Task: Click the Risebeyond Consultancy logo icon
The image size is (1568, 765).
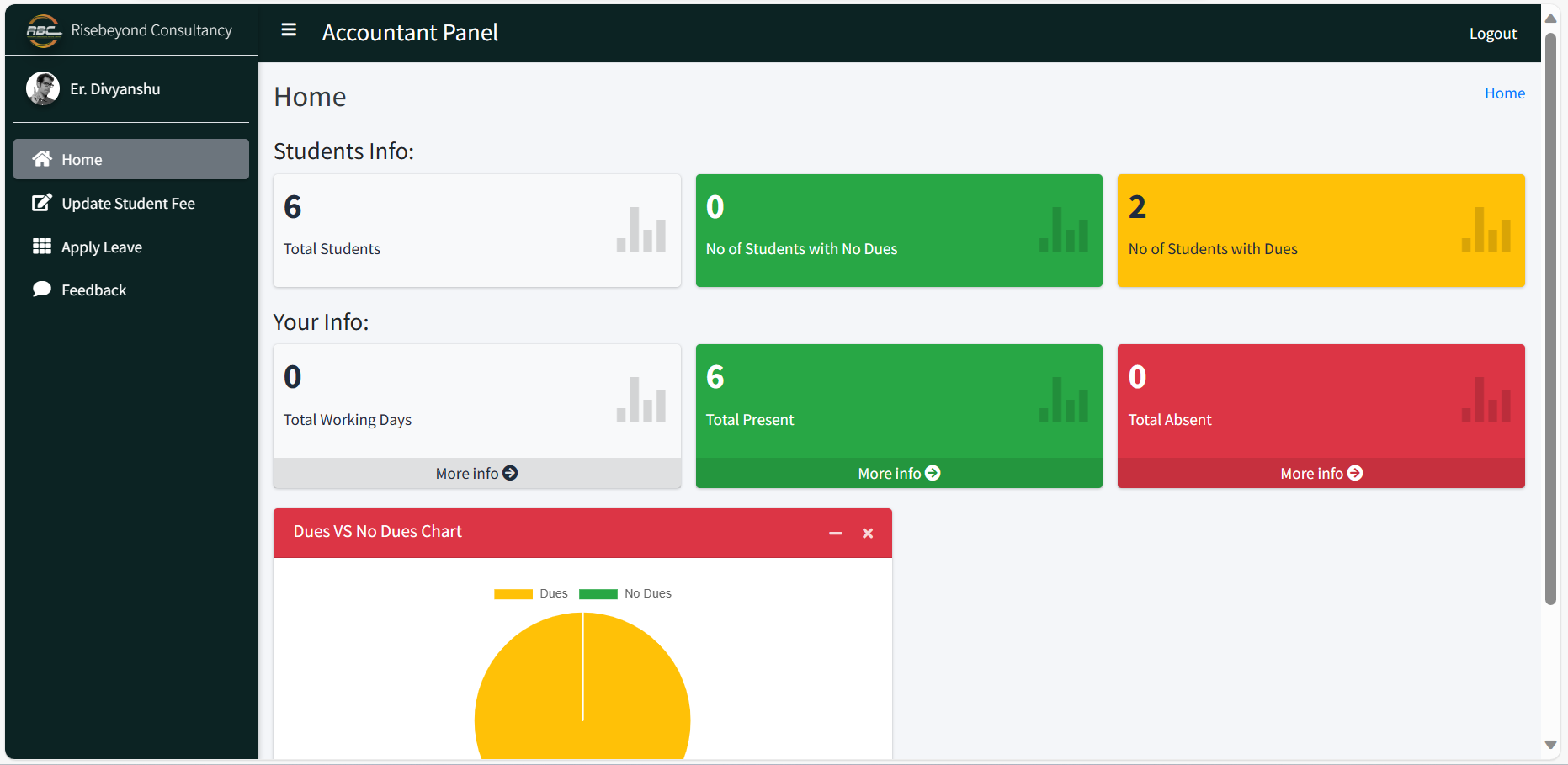Action: pos(43,31)
